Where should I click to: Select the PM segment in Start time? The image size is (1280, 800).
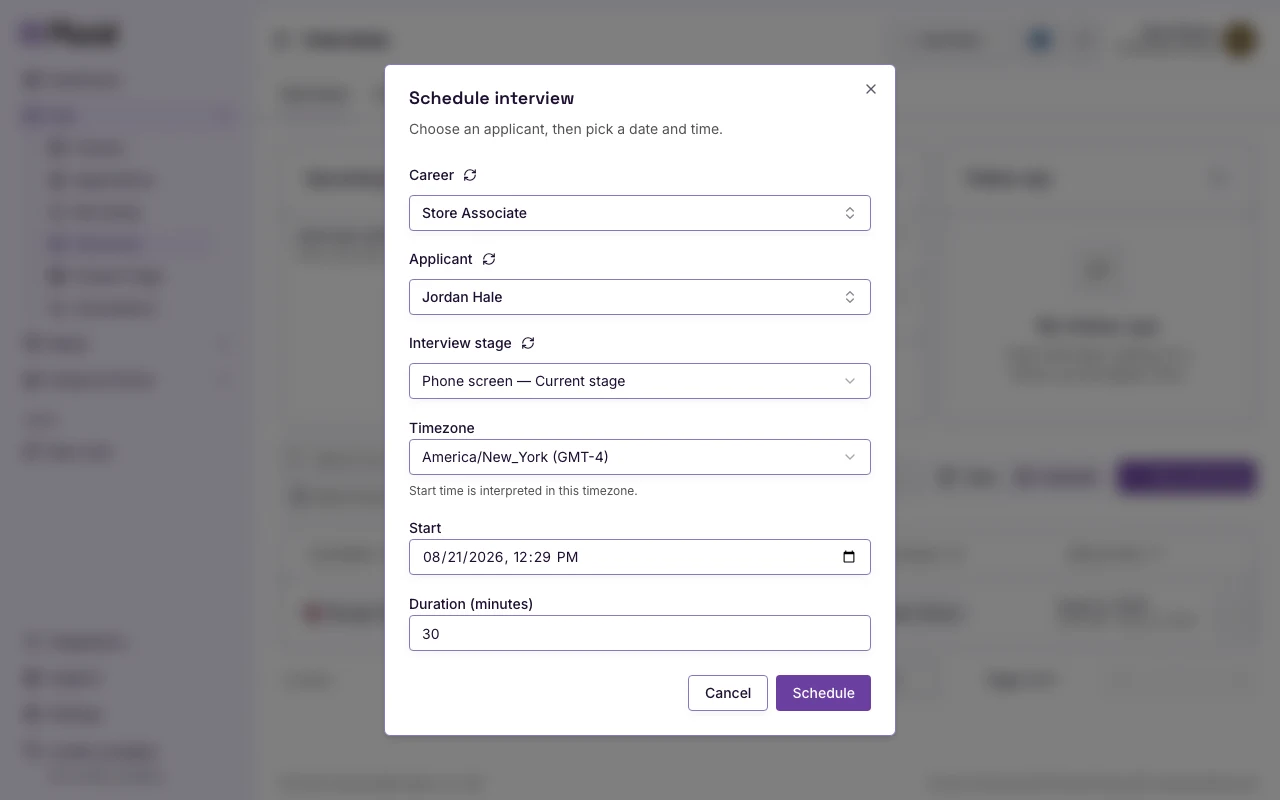coord(567,557)
